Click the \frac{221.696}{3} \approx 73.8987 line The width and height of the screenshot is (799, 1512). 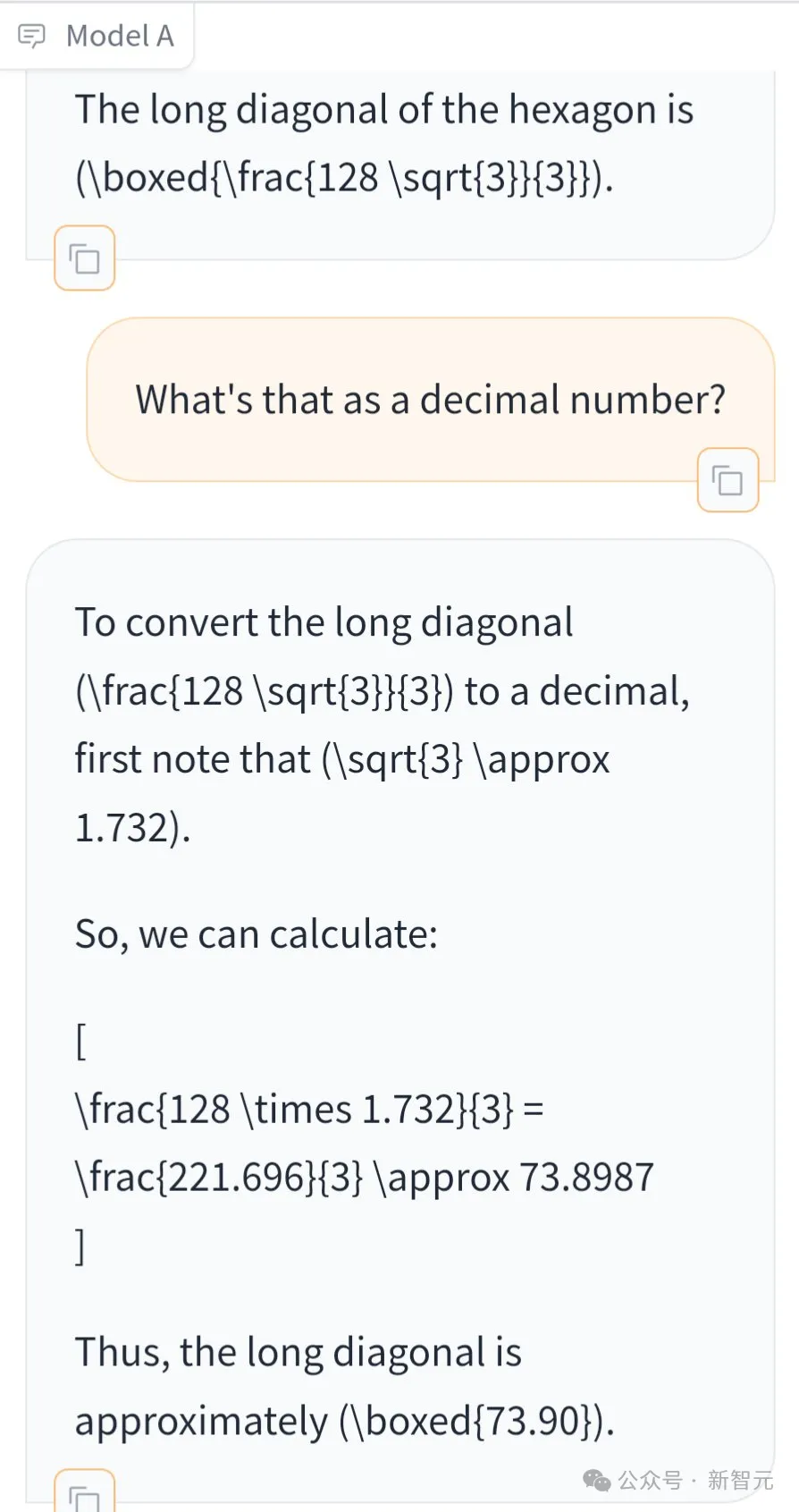pyautogui.click(x=365, y=1178)
